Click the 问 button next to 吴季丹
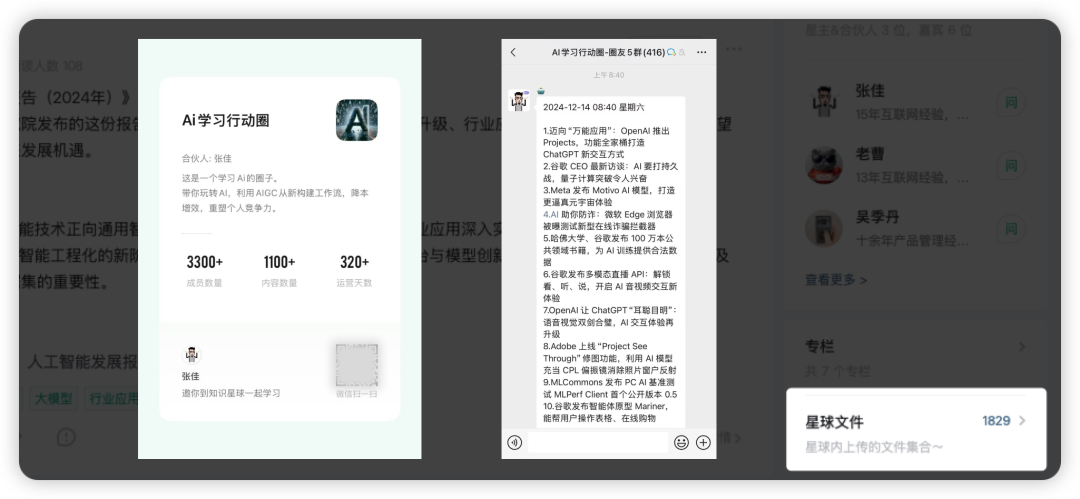1080x499 pixels. (x=1011, y=229)
